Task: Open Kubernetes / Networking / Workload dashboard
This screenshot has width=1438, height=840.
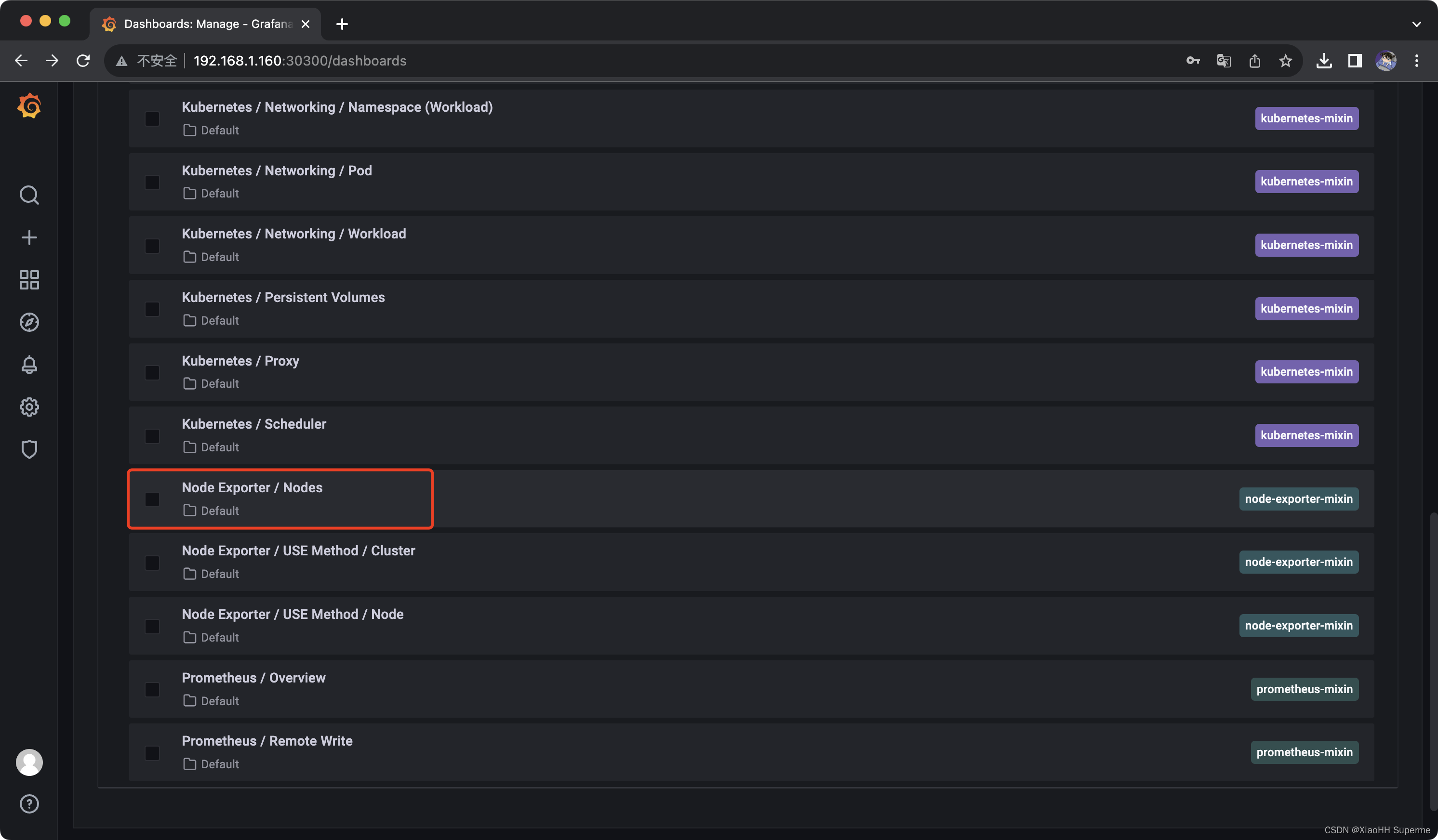Action: [294, 234]
